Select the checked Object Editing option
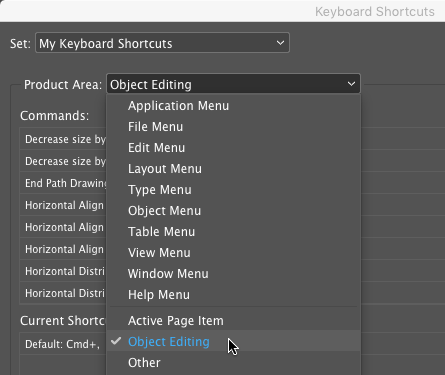This screenshot has width=445, height=375. point(233,341)
